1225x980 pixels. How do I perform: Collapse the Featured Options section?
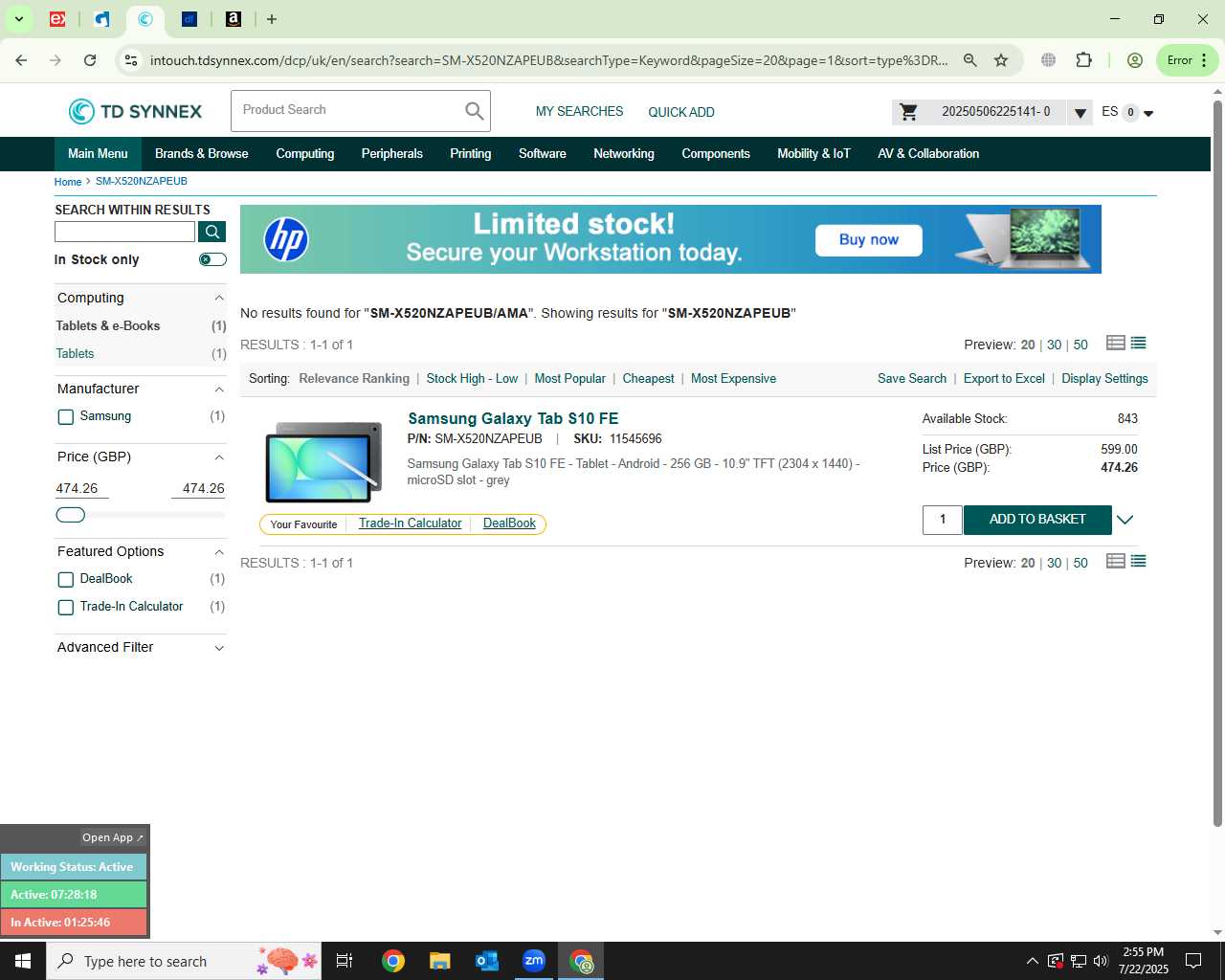click(219, 551)
